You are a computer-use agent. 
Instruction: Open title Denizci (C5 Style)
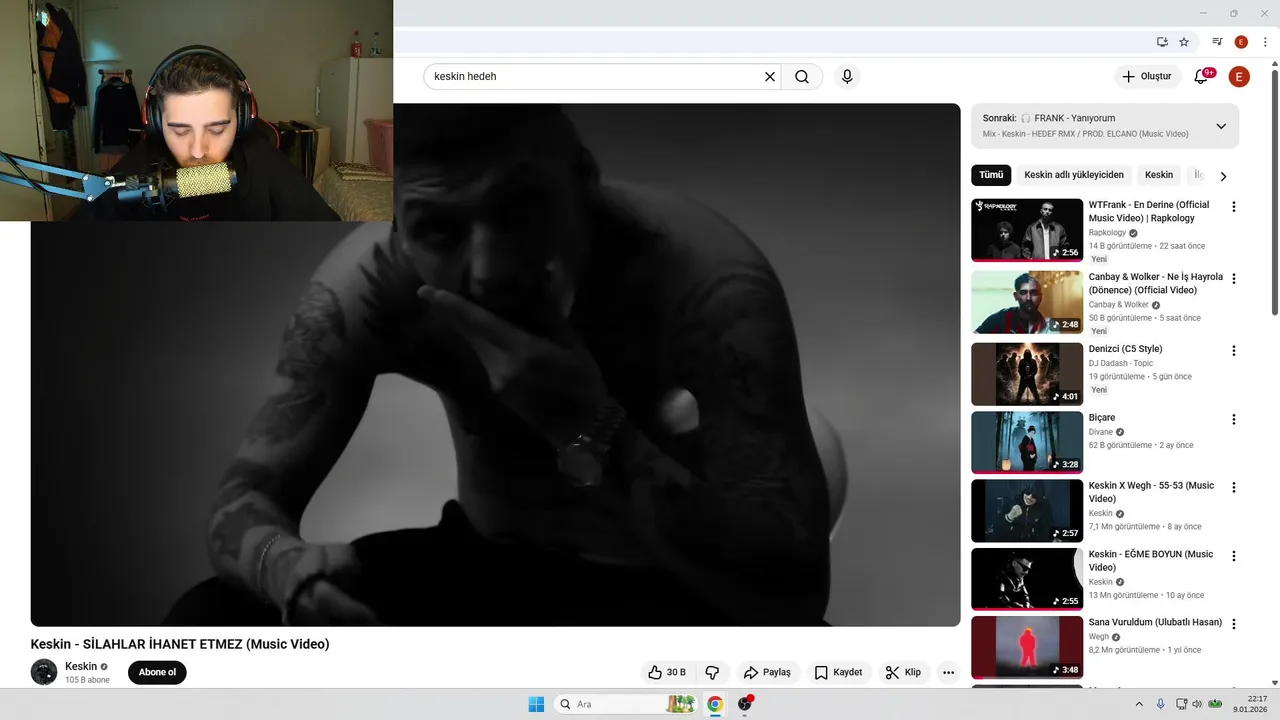point(1125,349)
